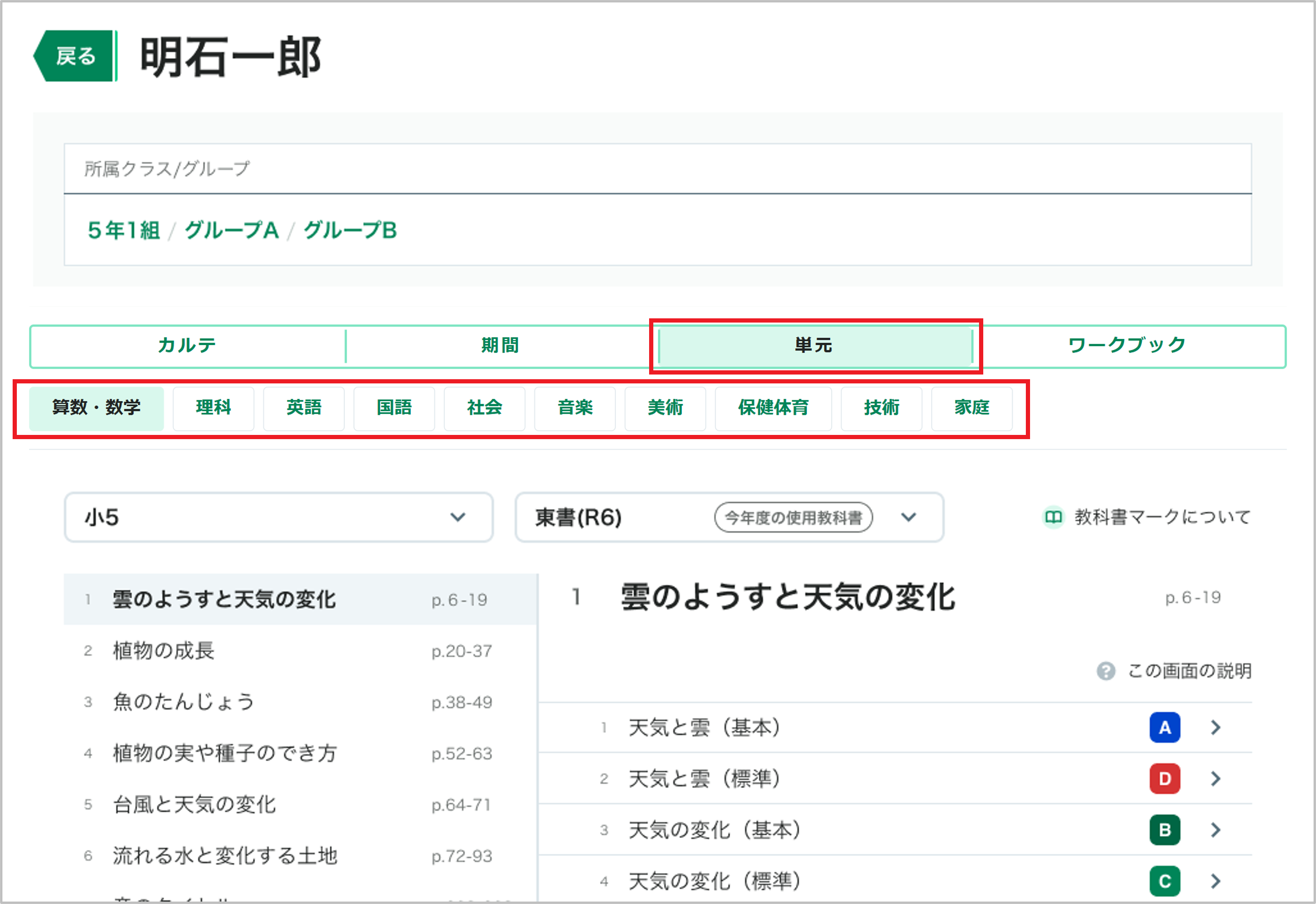
Task: Open the chevron arrow of 天気の変化（基本）
Action: [x=1216, y=830]
